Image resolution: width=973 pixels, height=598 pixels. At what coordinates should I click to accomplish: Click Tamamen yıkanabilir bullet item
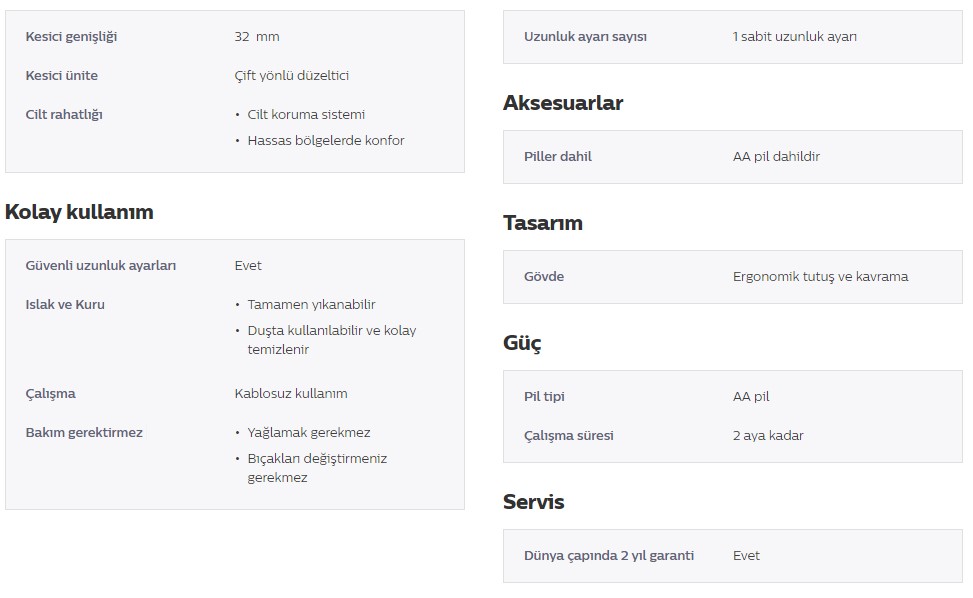pos(312,305)
